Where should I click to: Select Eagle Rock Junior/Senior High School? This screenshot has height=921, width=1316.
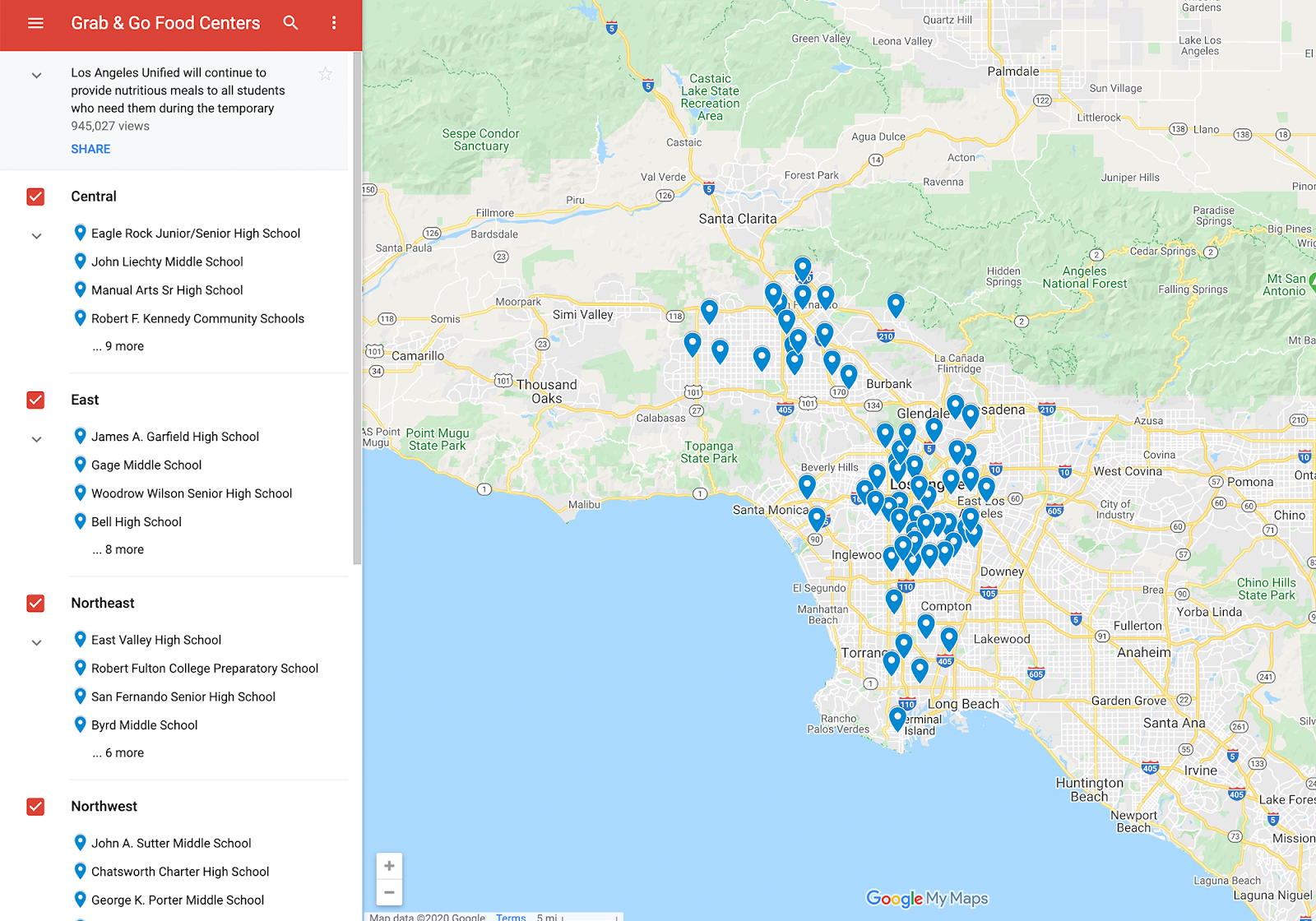pyautogui.click(x=196, y=234)
